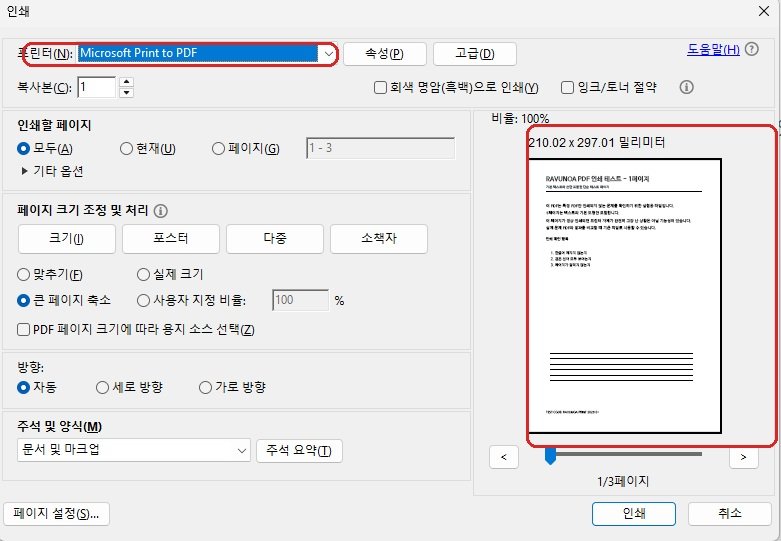
Task: Select the 현재(U) page radio button
Action: point(127,148)
